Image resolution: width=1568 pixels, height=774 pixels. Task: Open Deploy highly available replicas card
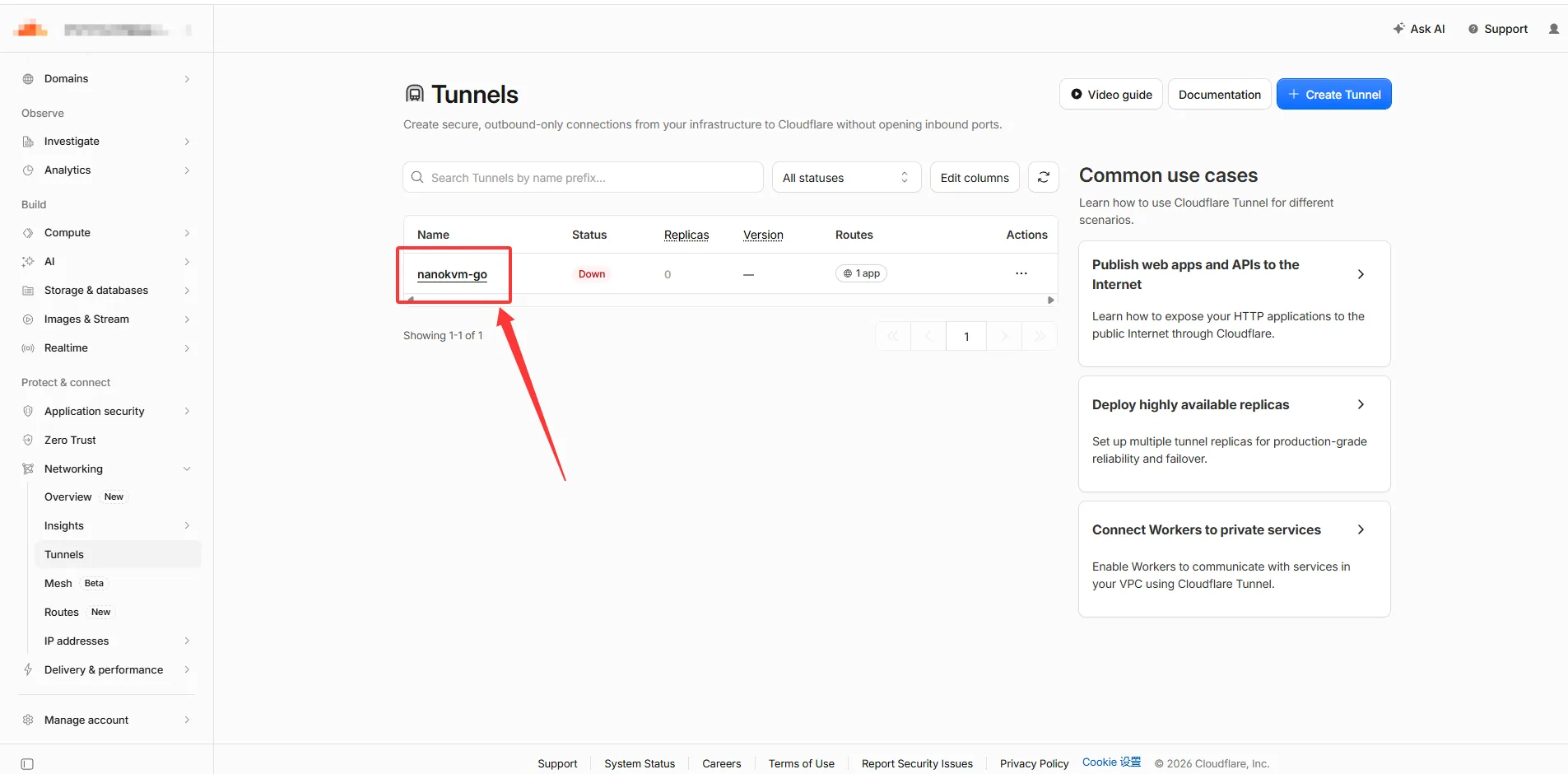[1234, 434]
